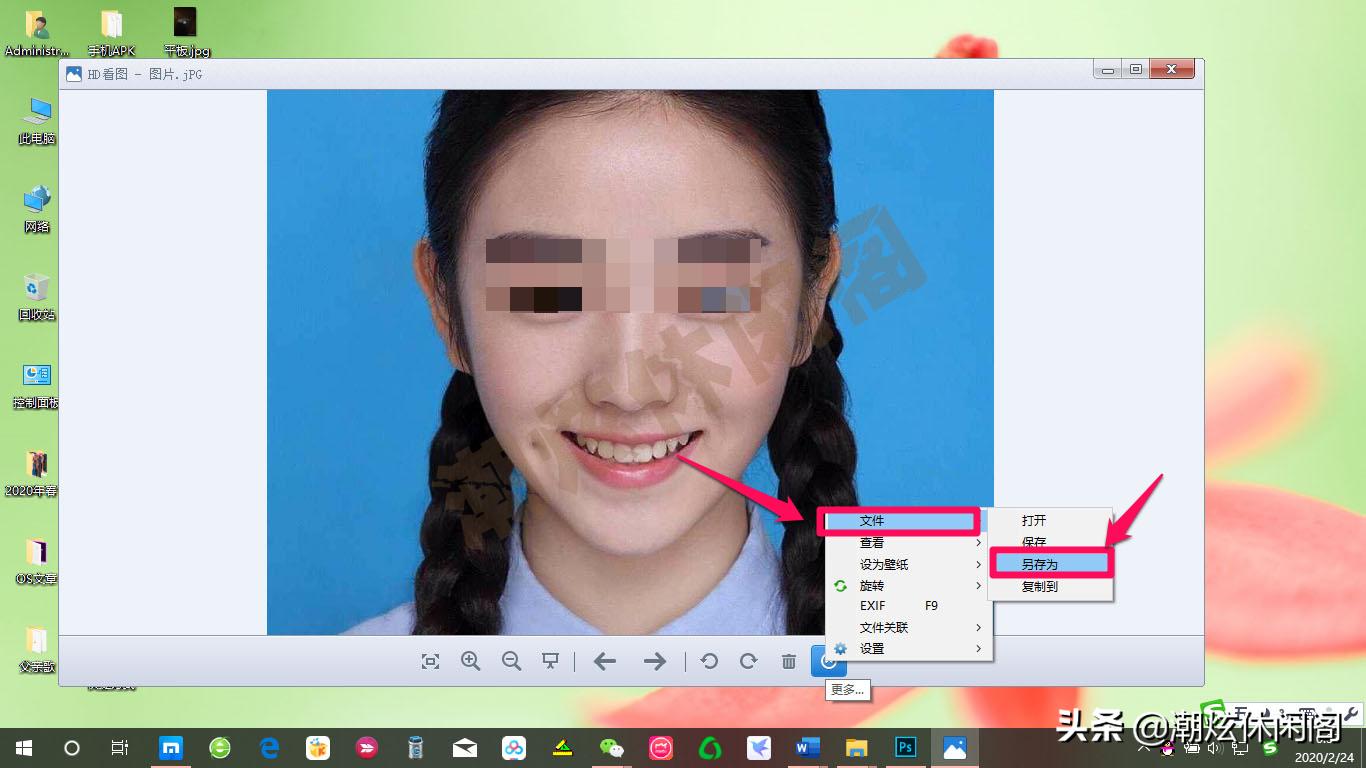Open the highlighted blue More options icon

point(829,661)
